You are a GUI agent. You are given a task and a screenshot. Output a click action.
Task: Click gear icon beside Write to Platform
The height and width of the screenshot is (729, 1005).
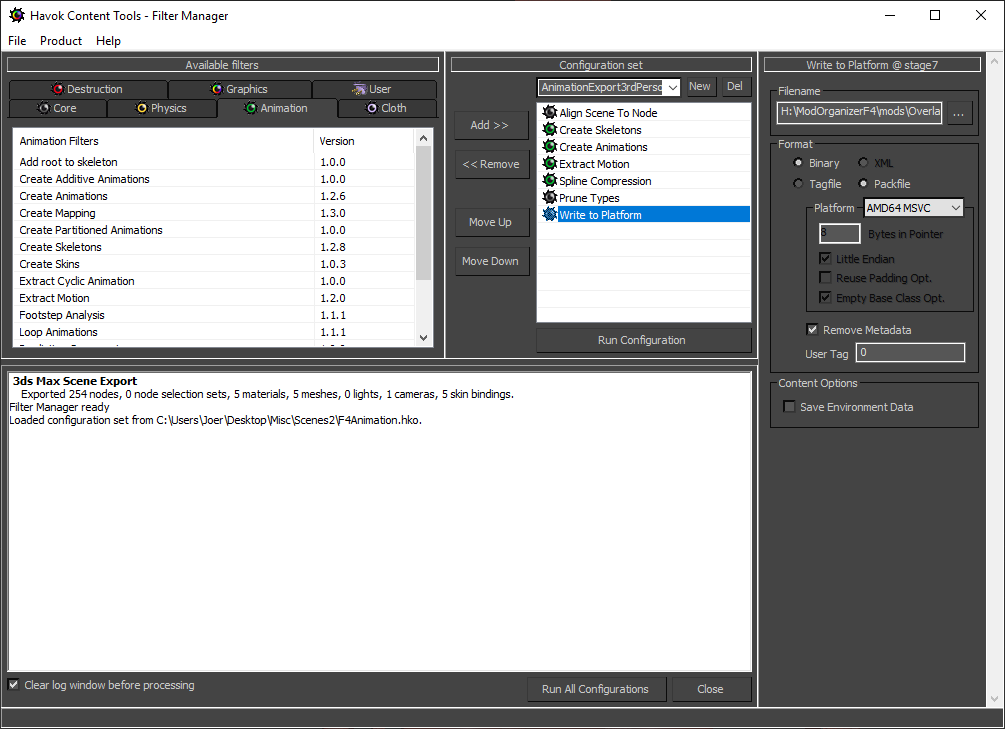[x=549, y=214]
